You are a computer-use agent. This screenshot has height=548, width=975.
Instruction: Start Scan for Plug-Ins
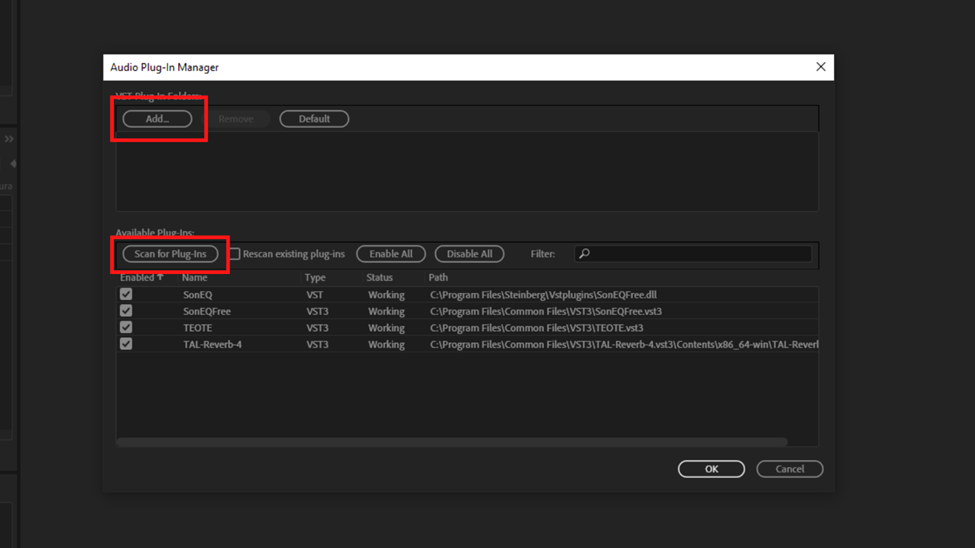click(170, 254)
